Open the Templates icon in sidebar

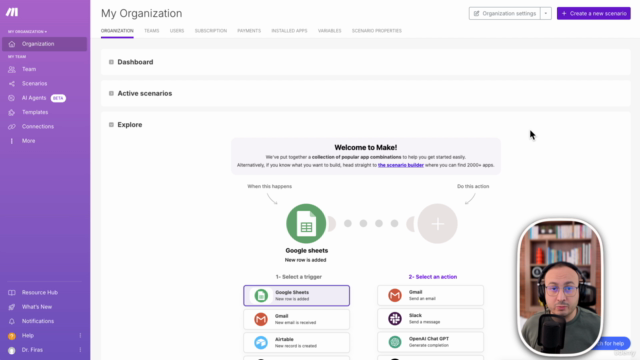click(x=12, y=112)
